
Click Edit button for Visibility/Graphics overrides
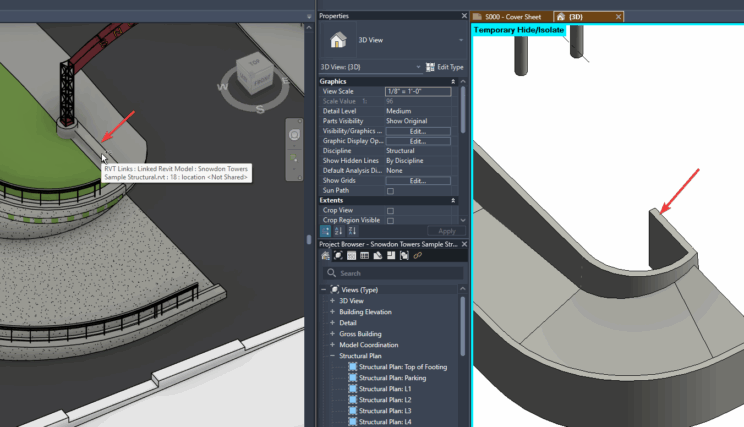coord(417,131)
